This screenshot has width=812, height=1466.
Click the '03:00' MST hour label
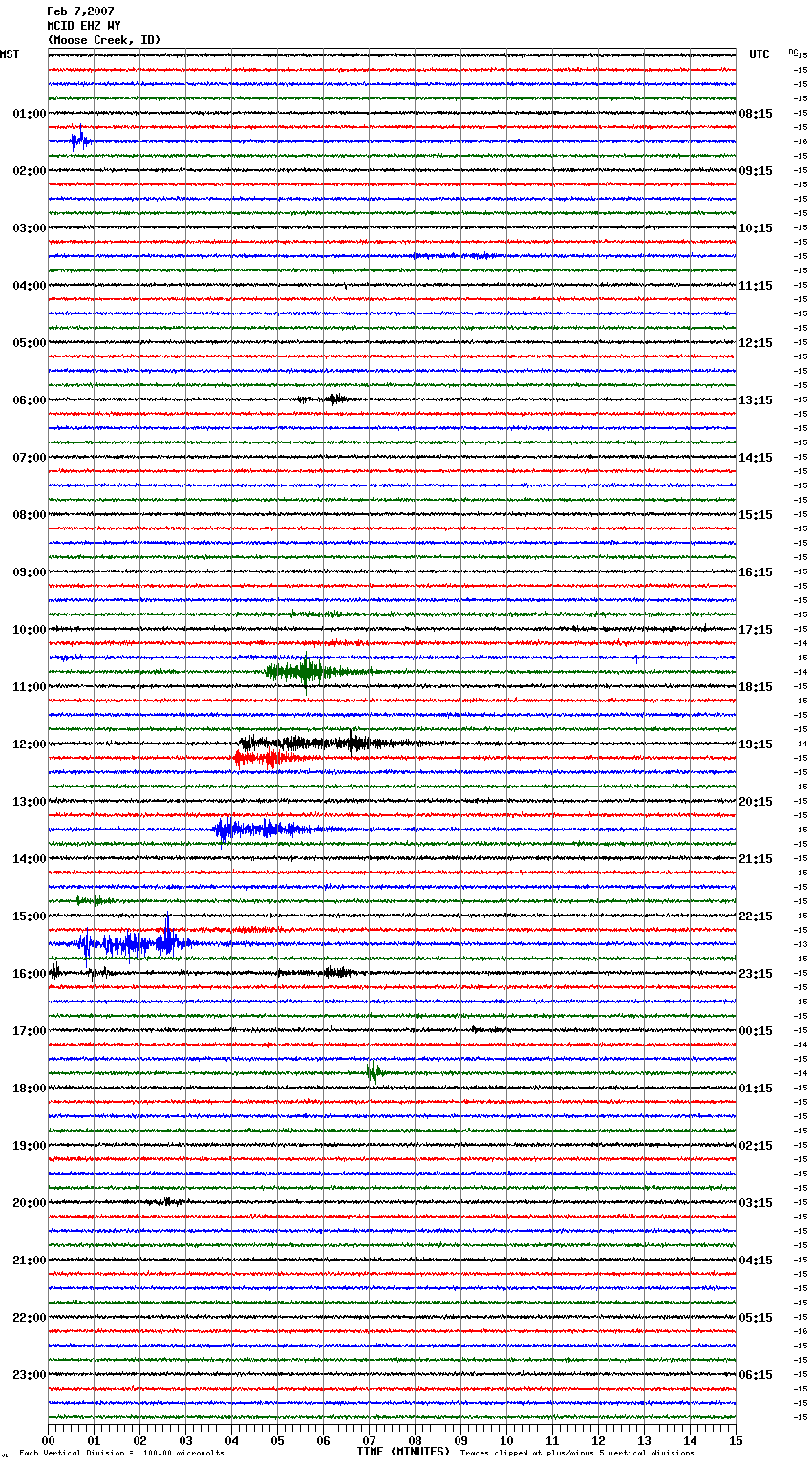pos(30,228)
